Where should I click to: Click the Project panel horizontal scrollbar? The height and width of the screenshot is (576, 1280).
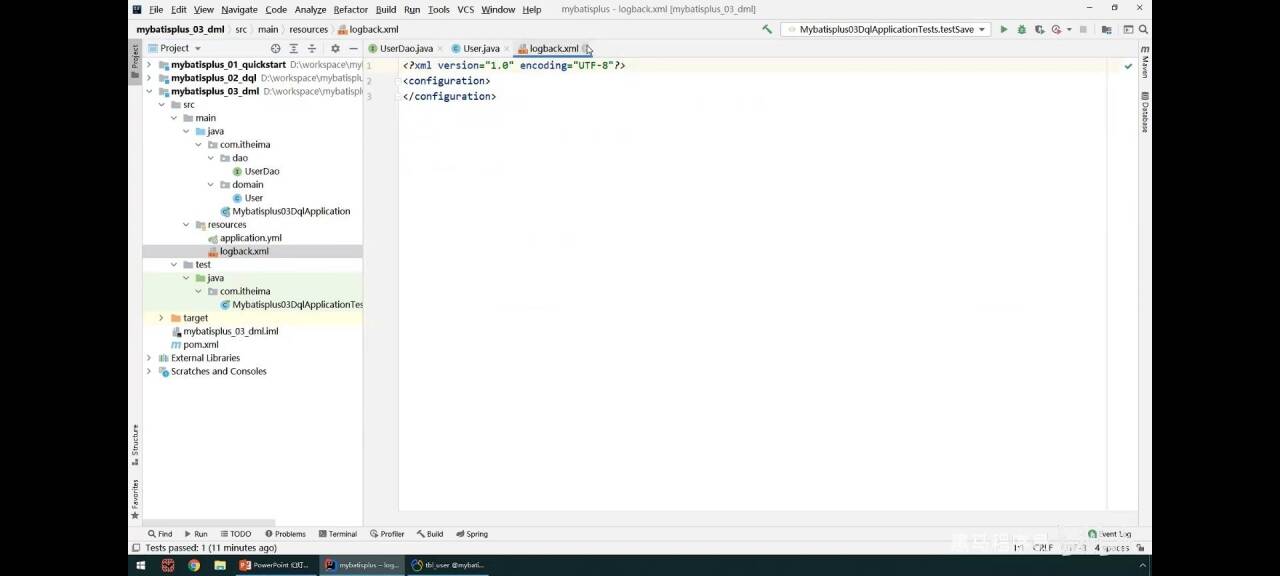210,522
